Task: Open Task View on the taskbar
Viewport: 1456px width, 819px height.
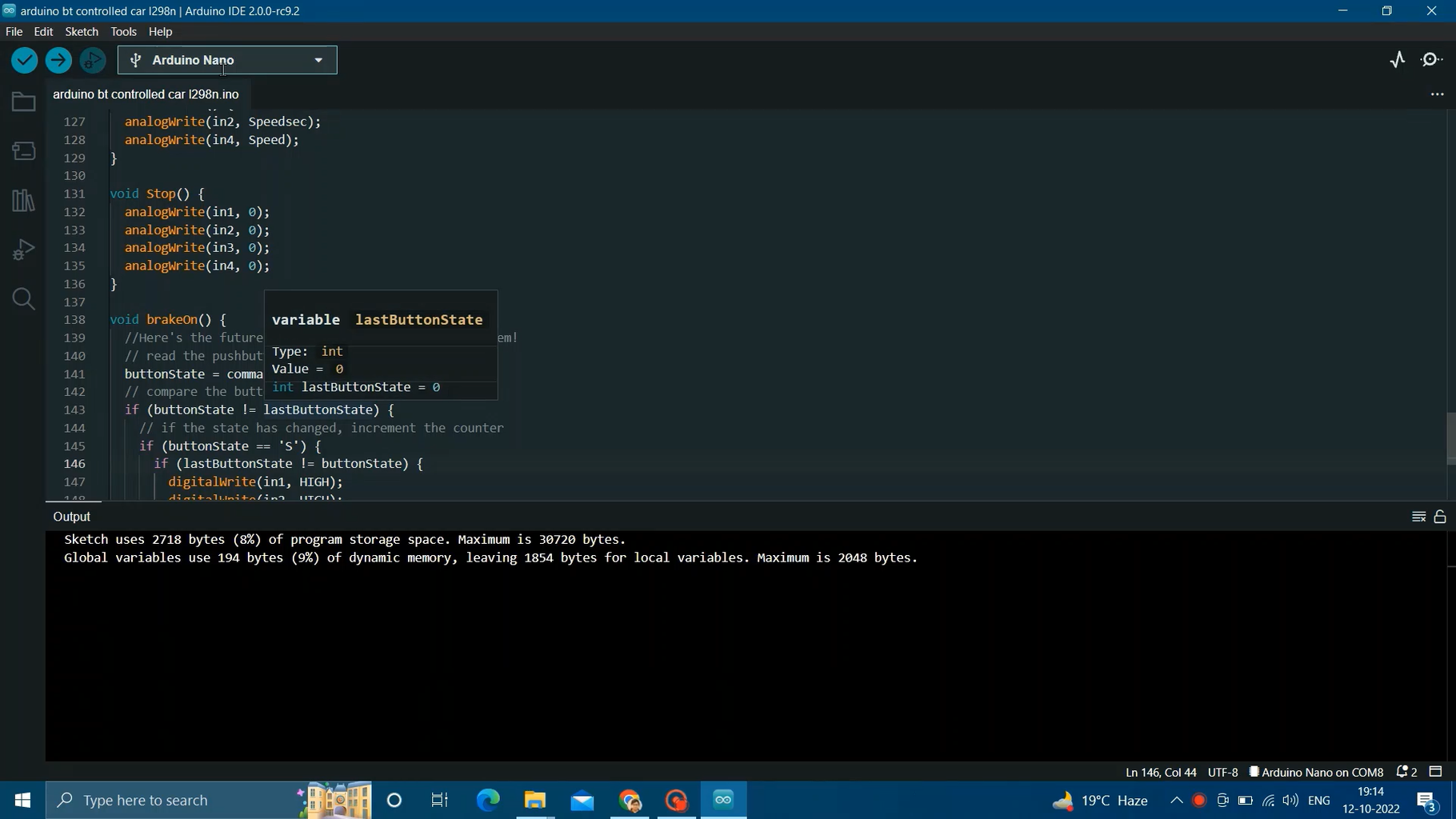Action: [x=440, y=800]
